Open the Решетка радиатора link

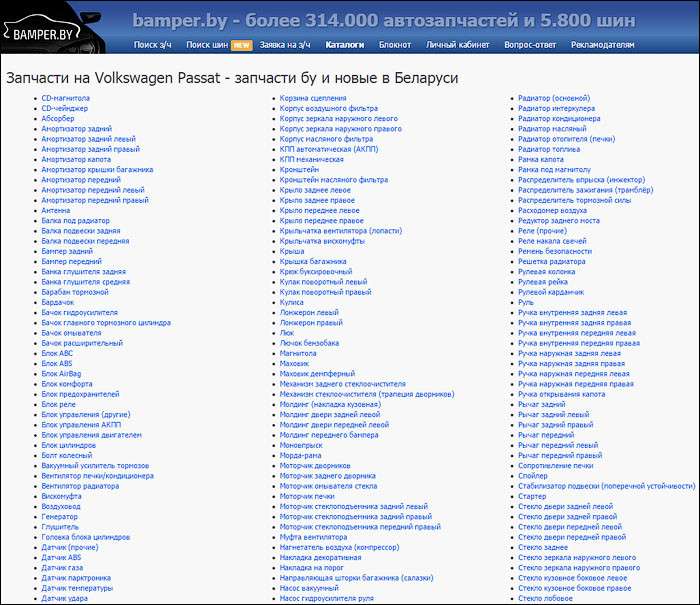click(x=551, y=261)
